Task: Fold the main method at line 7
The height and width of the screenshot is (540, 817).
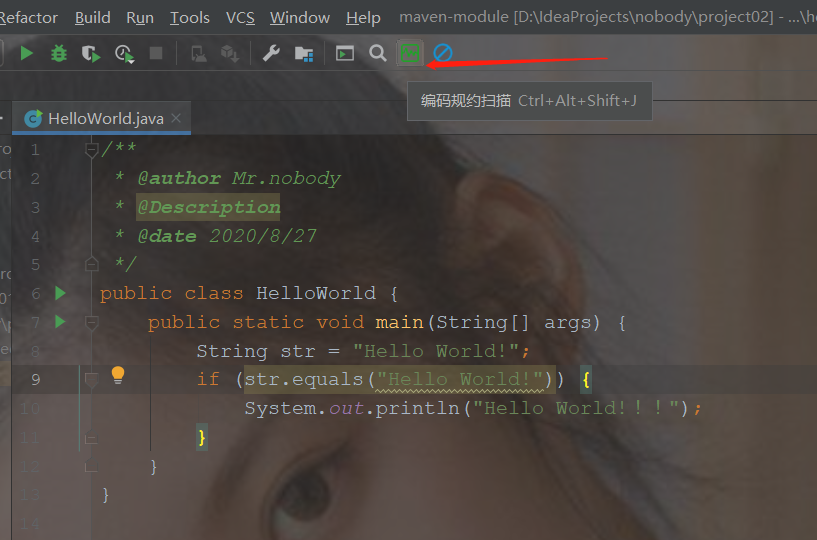Action: click(92, 323)
